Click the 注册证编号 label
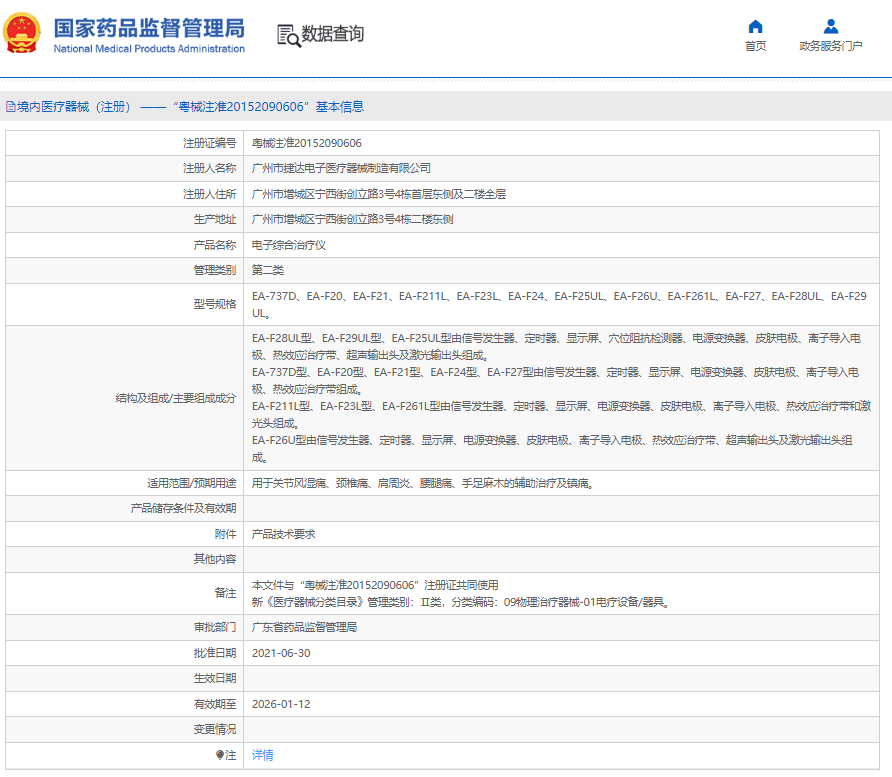This screenshot has width=892, height=777. tap(210, 143)
